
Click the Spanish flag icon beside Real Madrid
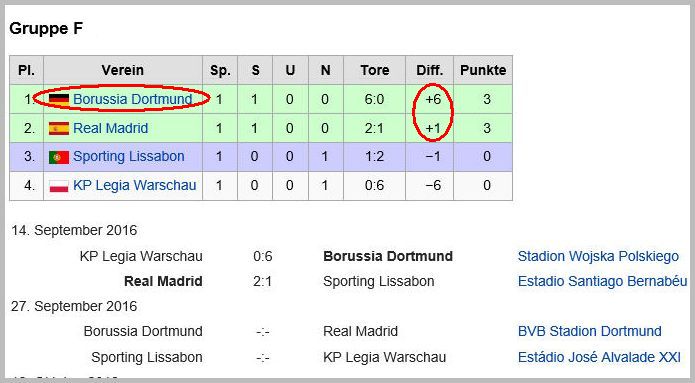point(59,128)
